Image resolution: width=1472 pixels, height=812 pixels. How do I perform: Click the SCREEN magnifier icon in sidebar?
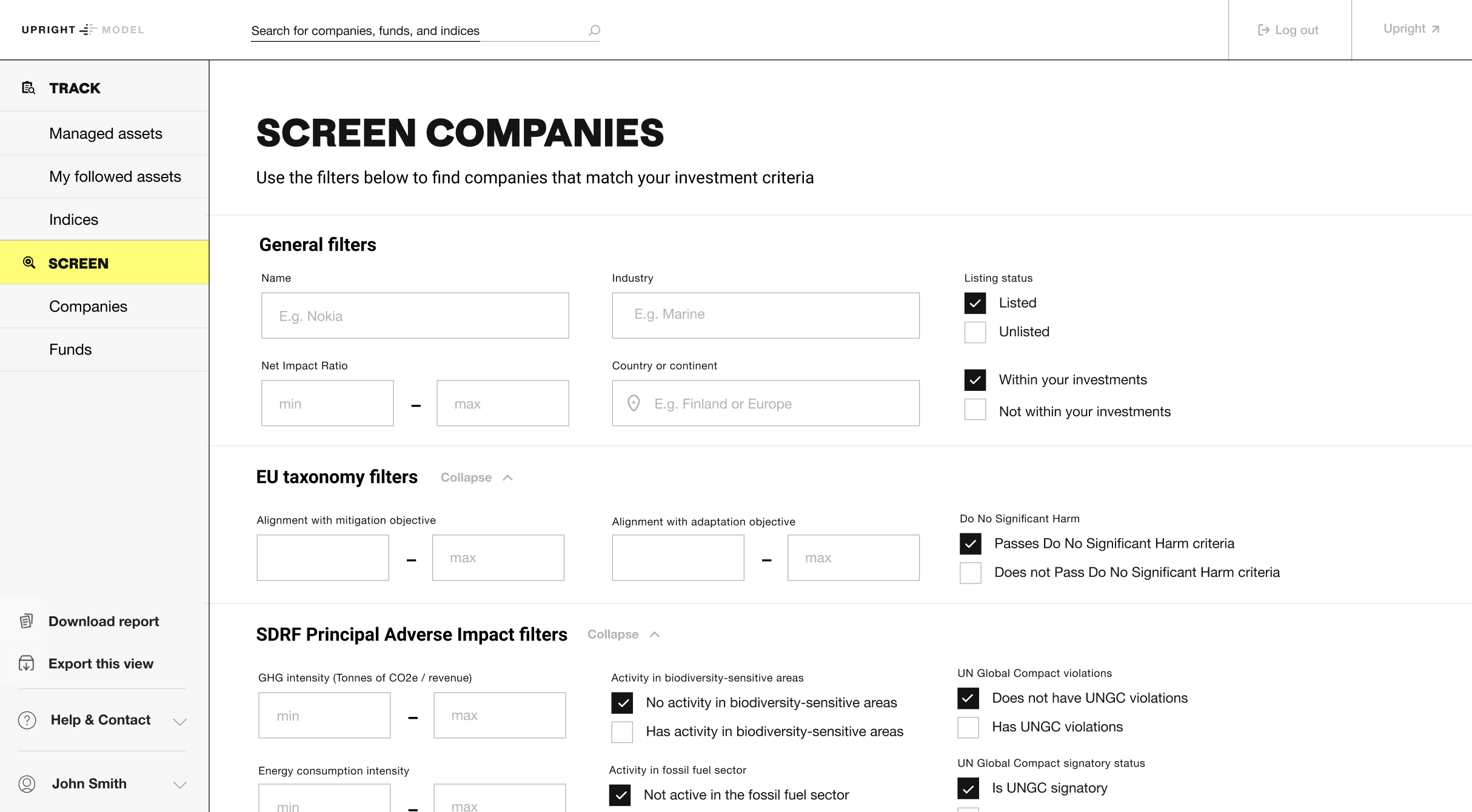28,262
